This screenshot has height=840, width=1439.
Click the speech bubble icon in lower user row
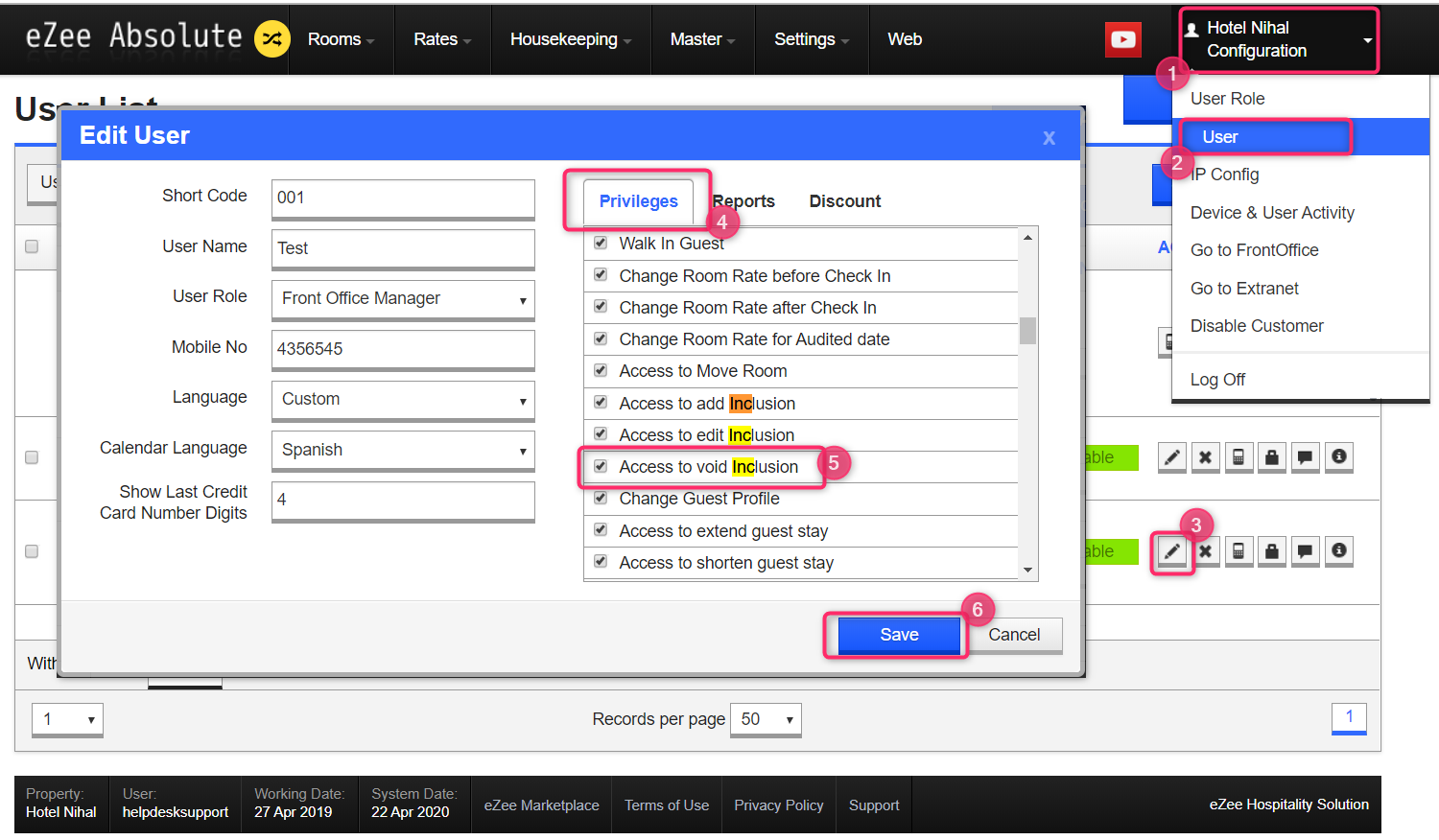(1306, 551)
